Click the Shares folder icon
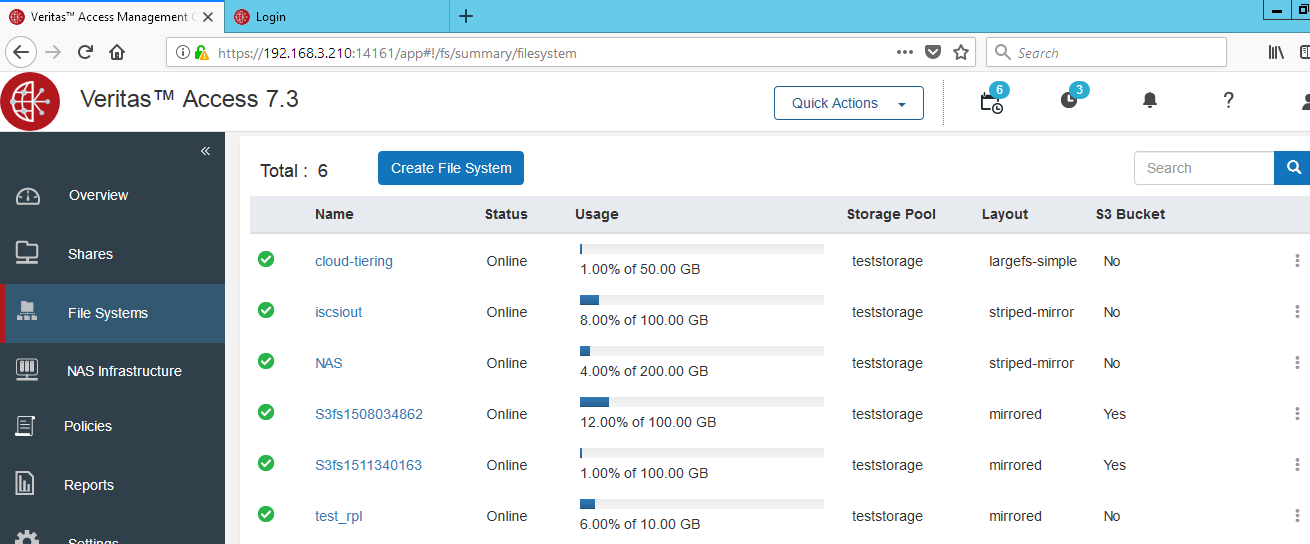The image size is (1310, 544). coord(27,253)
